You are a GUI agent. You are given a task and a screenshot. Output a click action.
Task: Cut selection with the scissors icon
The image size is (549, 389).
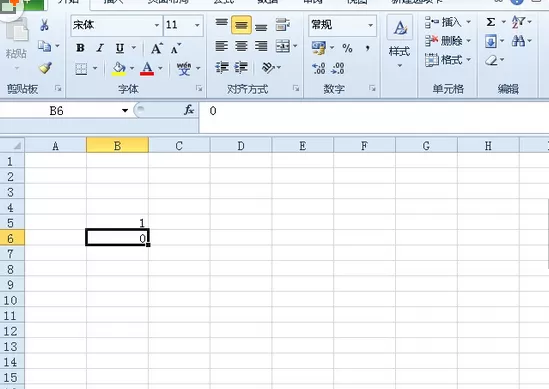click(44, 25)
